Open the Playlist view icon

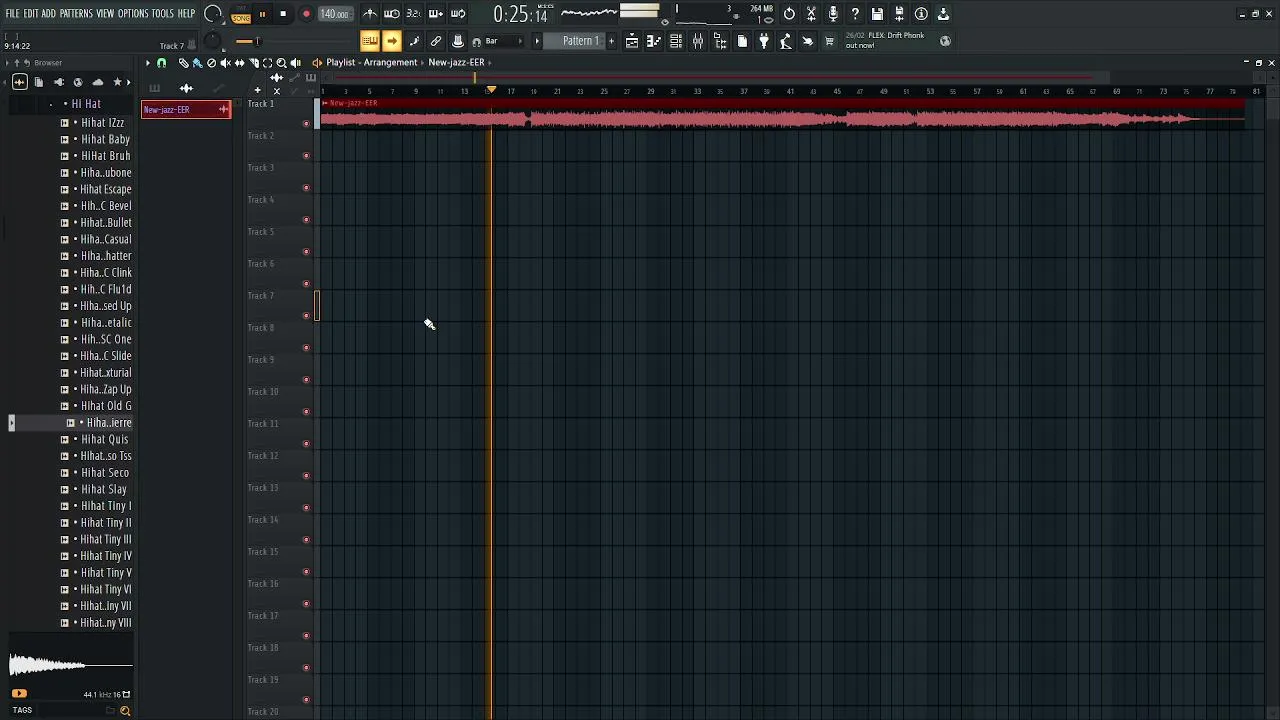pos(632,41)
